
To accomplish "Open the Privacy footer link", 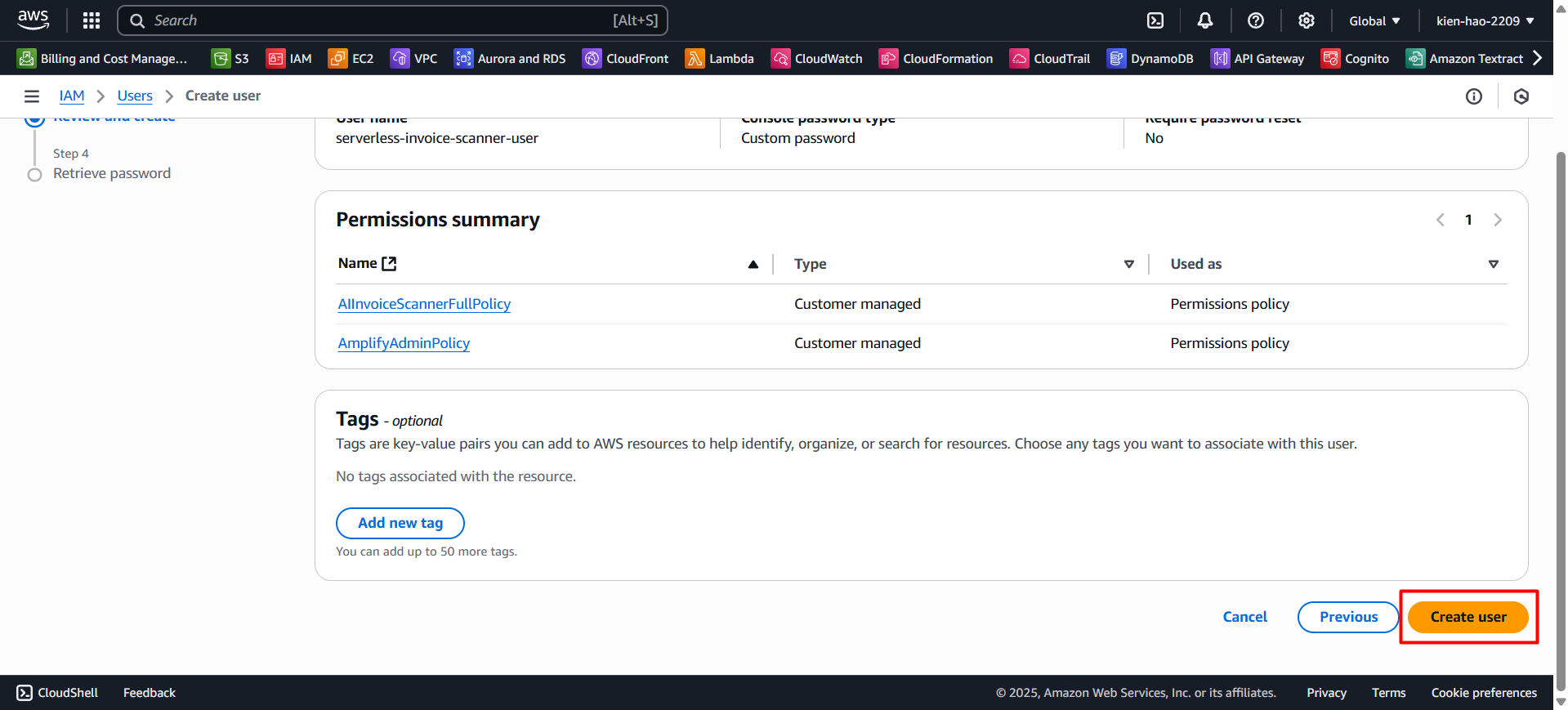I will tap(1326, 693).
